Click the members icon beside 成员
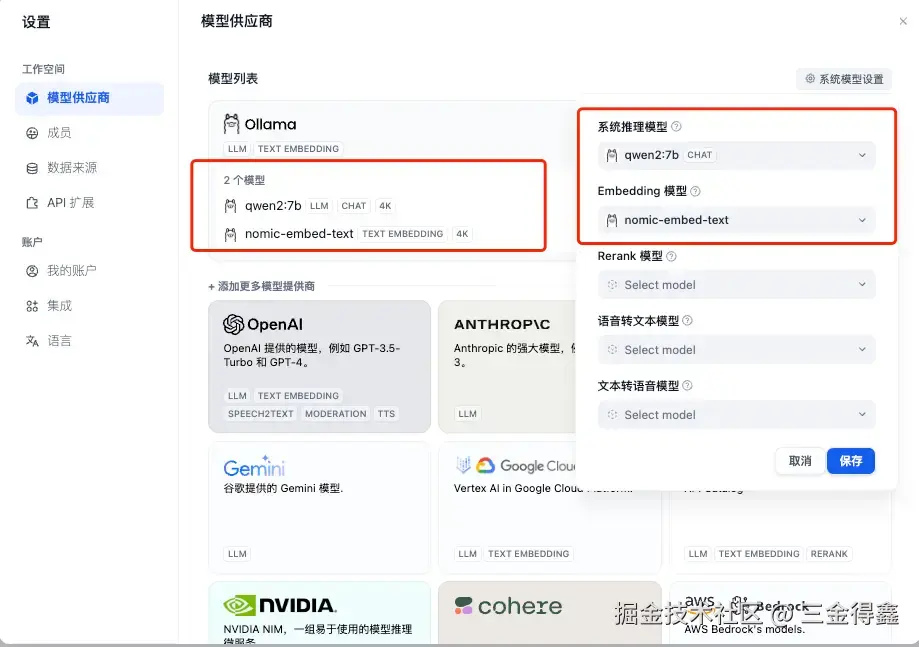The height and width of the screenshot is (647, 919). [32, 133]
